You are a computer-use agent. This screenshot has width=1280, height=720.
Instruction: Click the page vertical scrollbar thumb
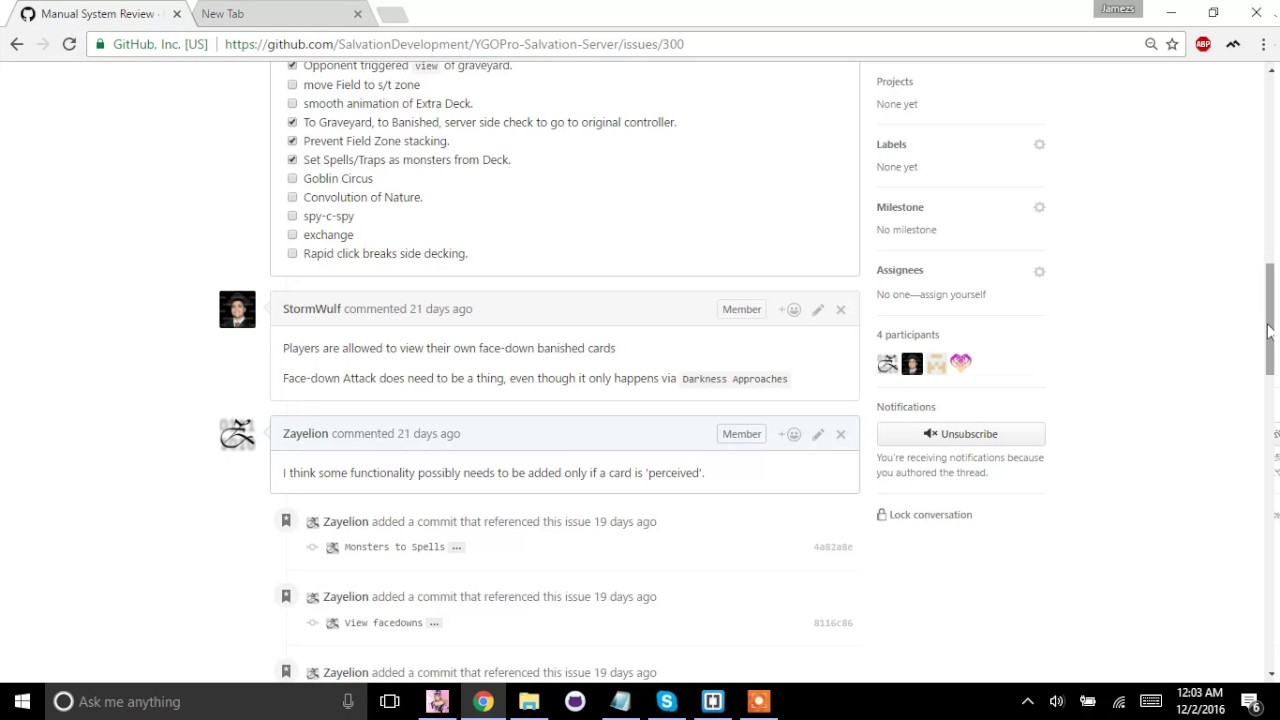click(1270, 320)
